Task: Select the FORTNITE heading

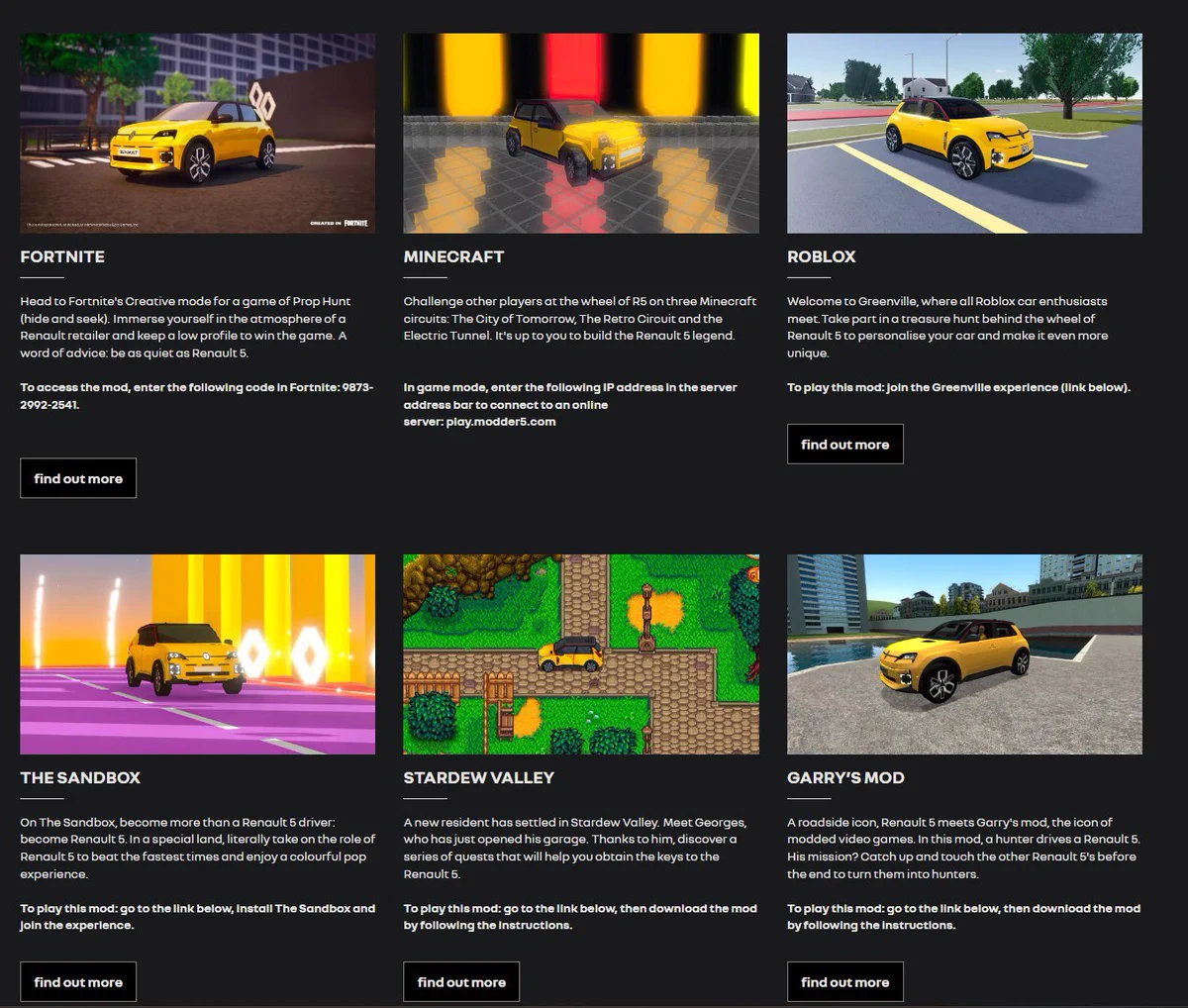Action: pos(62,256)
